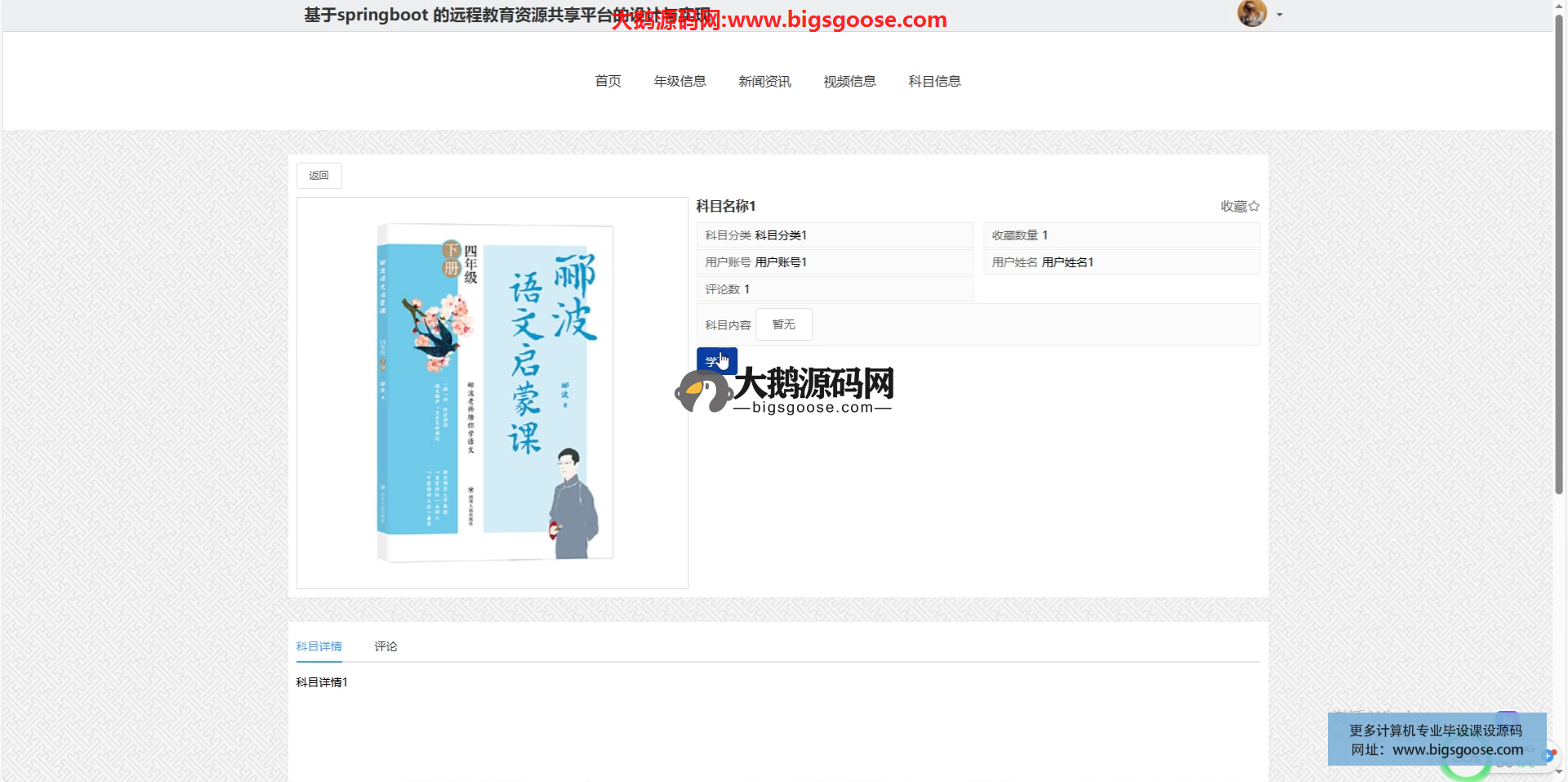Screen dimensions: 1568x782
Task: Click the blue plus floating widget icon
Action: point(1549,755)
